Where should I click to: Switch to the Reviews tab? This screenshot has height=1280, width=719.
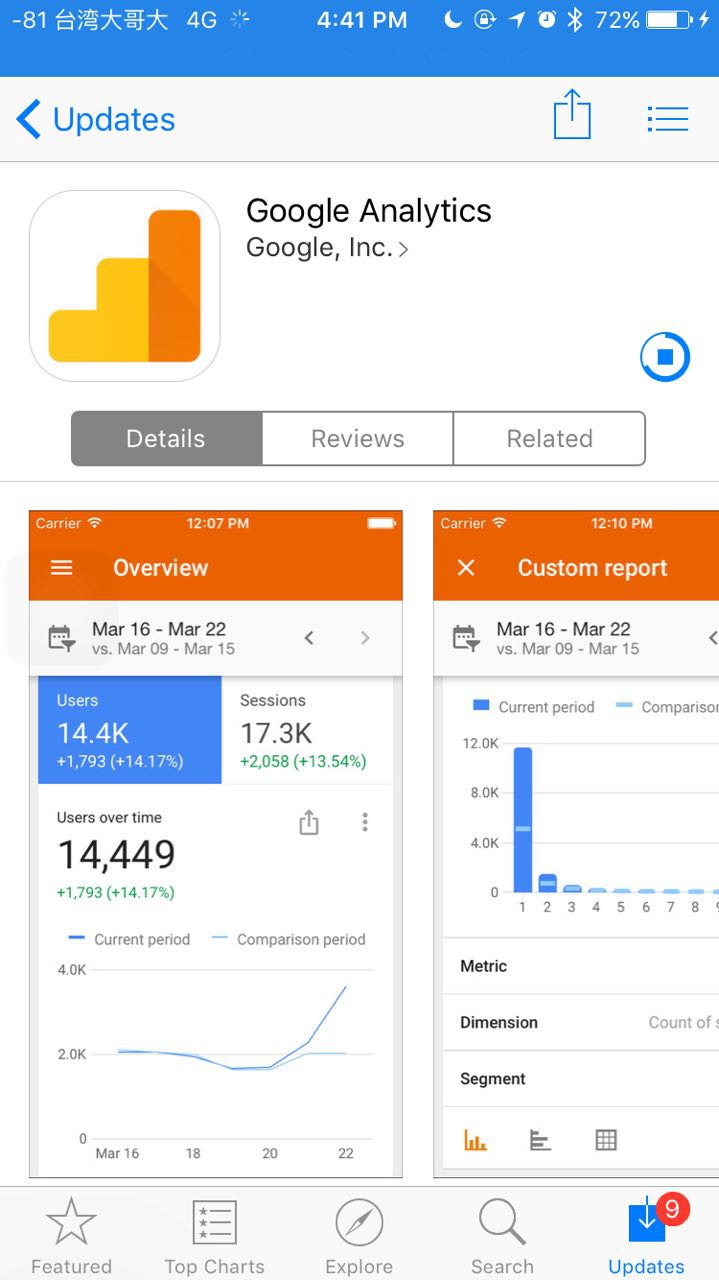pyautogui.click(x=357, y=439)
